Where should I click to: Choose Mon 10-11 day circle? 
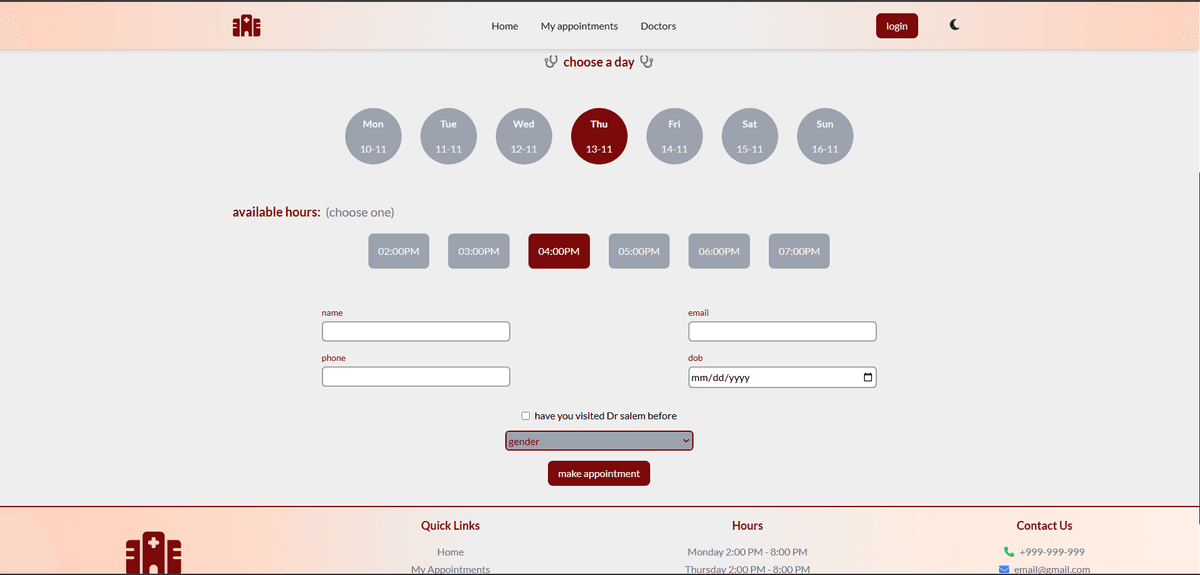(373, 137)
